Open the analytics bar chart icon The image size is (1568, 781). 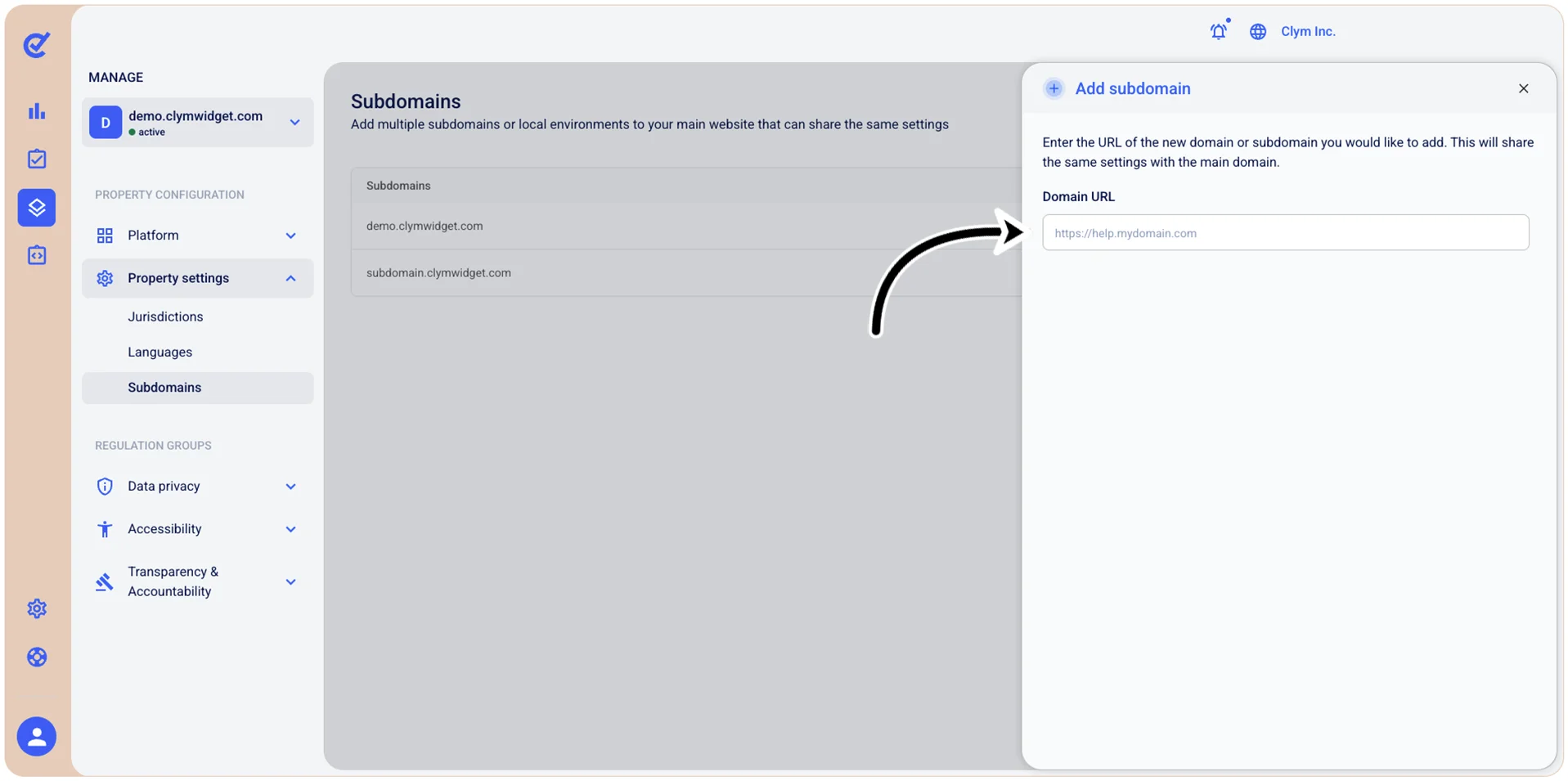37,111
